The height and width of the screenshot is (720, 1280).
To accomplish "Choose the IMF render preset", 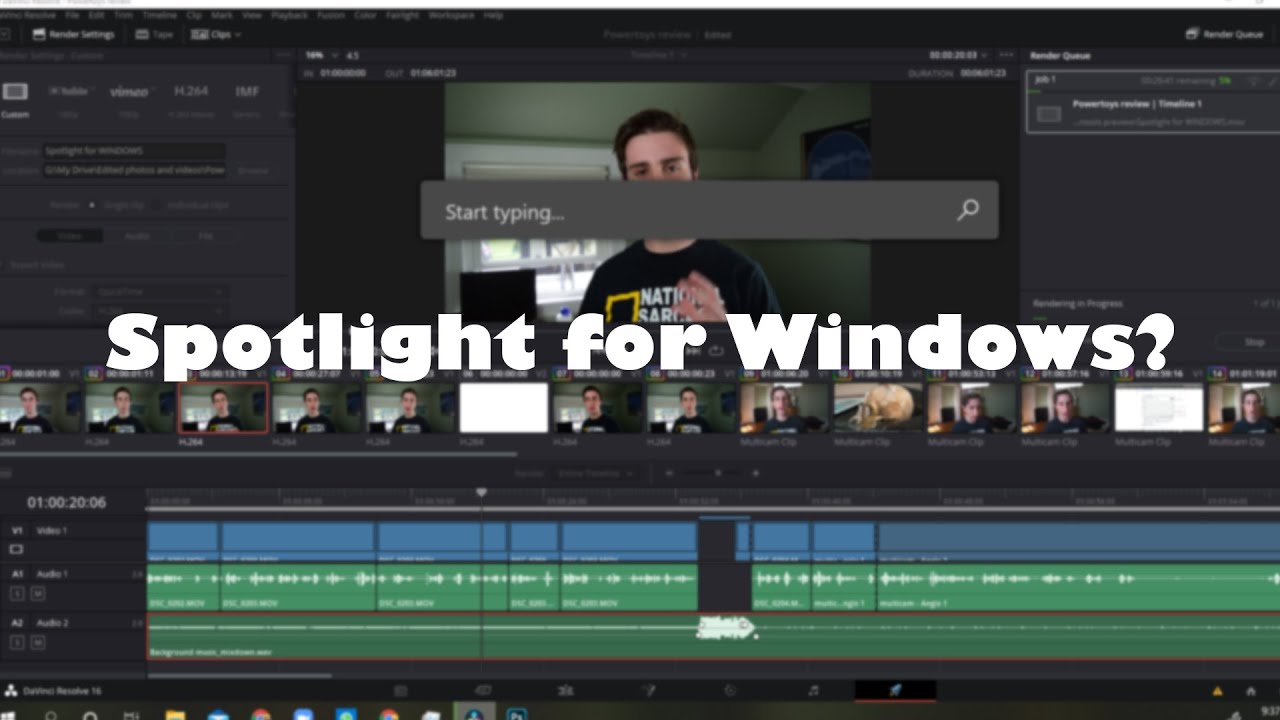I will point(247,91).
